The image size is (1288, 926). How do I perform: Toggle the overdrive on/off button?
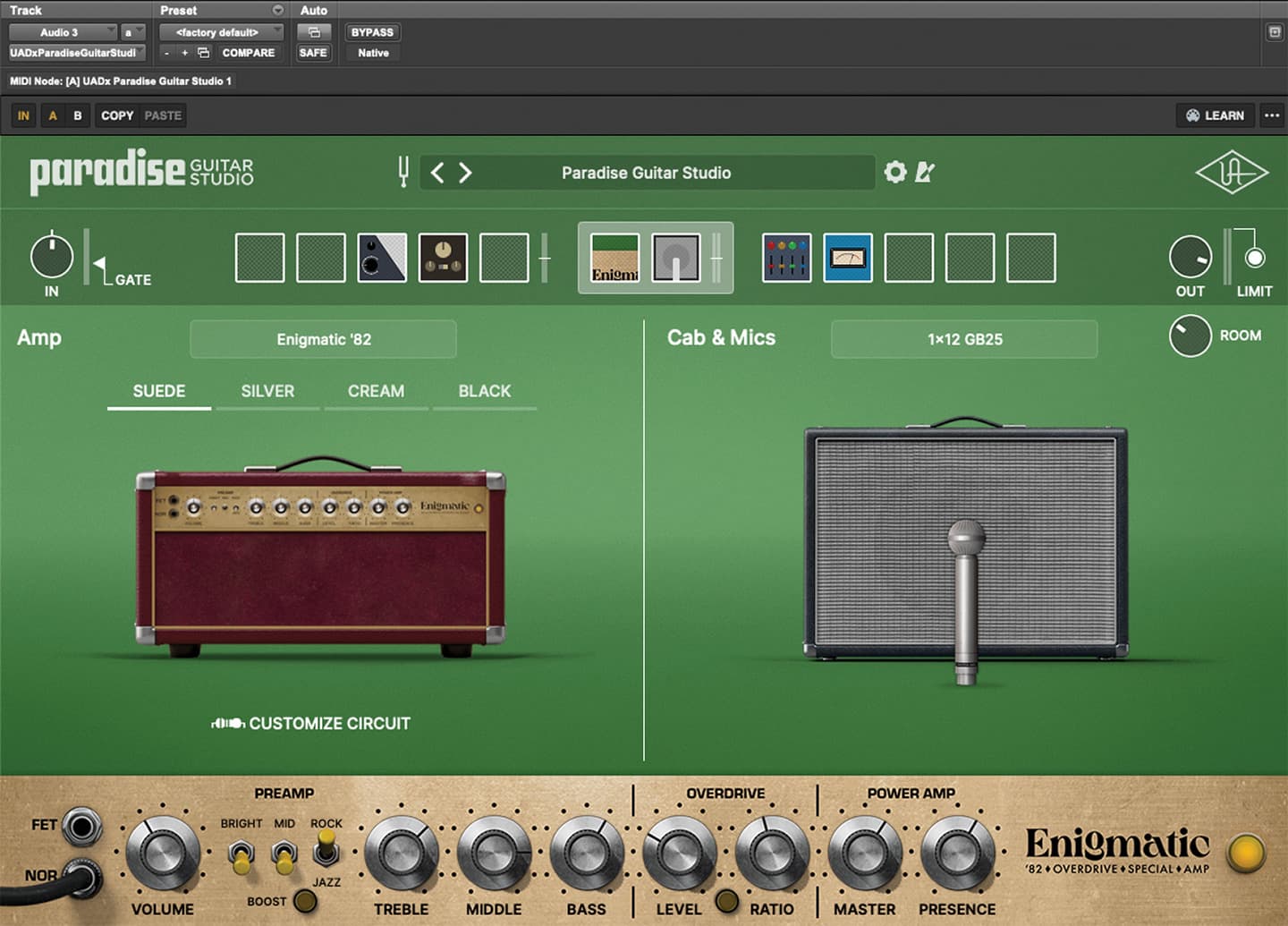click(x=726, y=901)
